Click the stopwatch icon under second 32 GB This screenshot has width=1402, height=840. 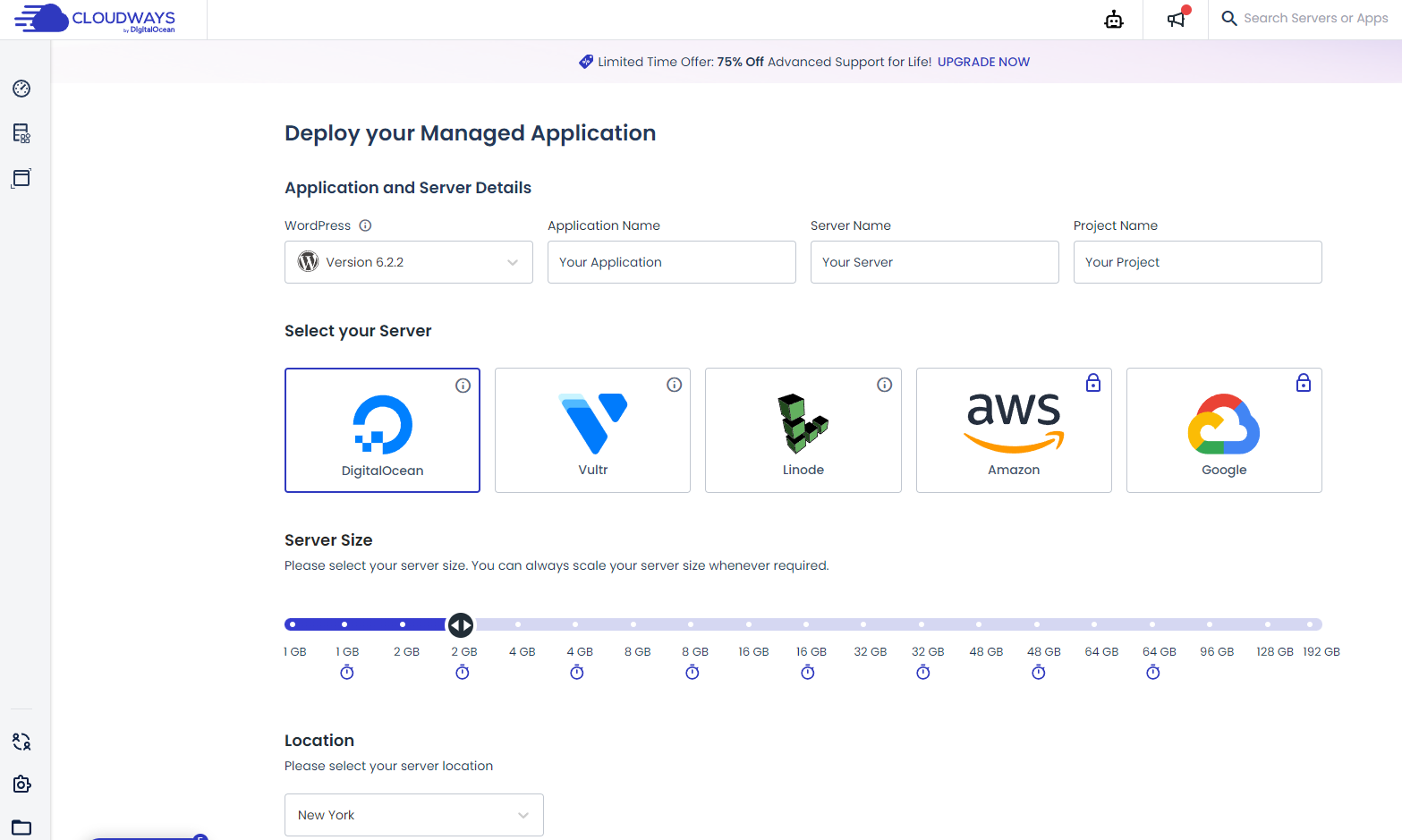point(923,672)
